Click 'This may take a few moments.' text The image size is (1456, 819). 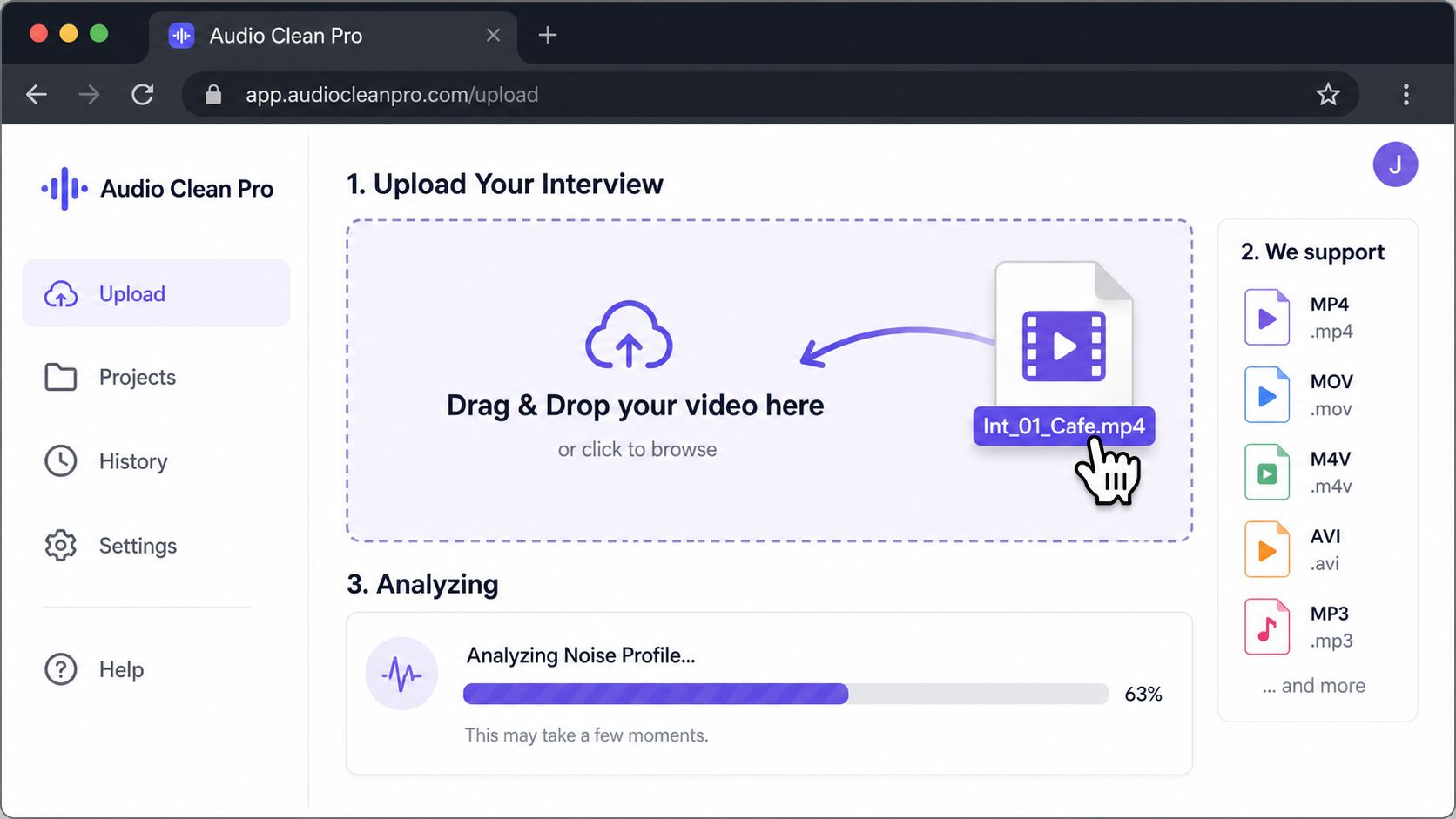point(586,735)
